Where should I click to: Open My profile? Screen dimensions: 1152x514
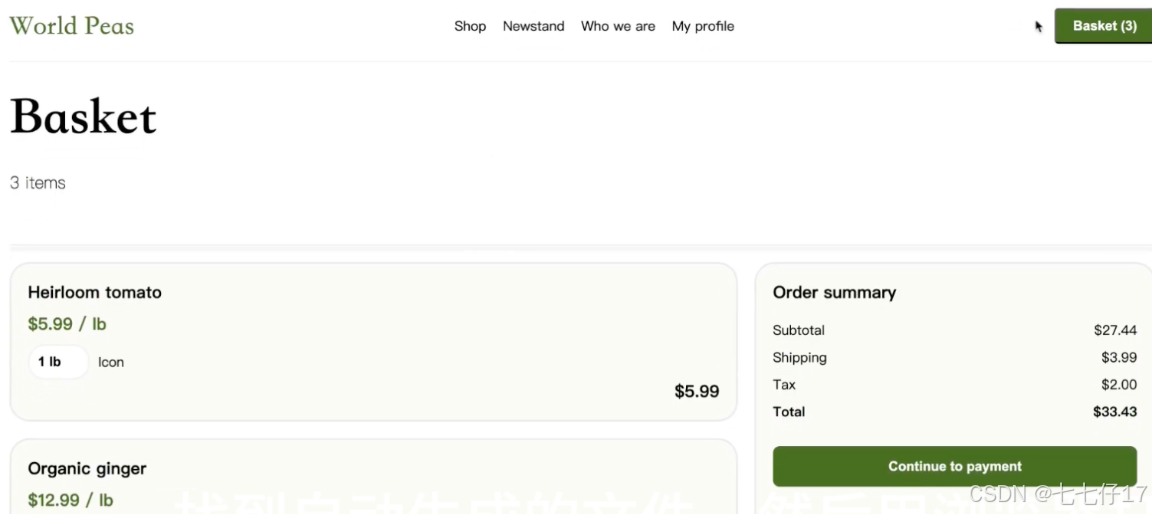click(x=703, y=26)
